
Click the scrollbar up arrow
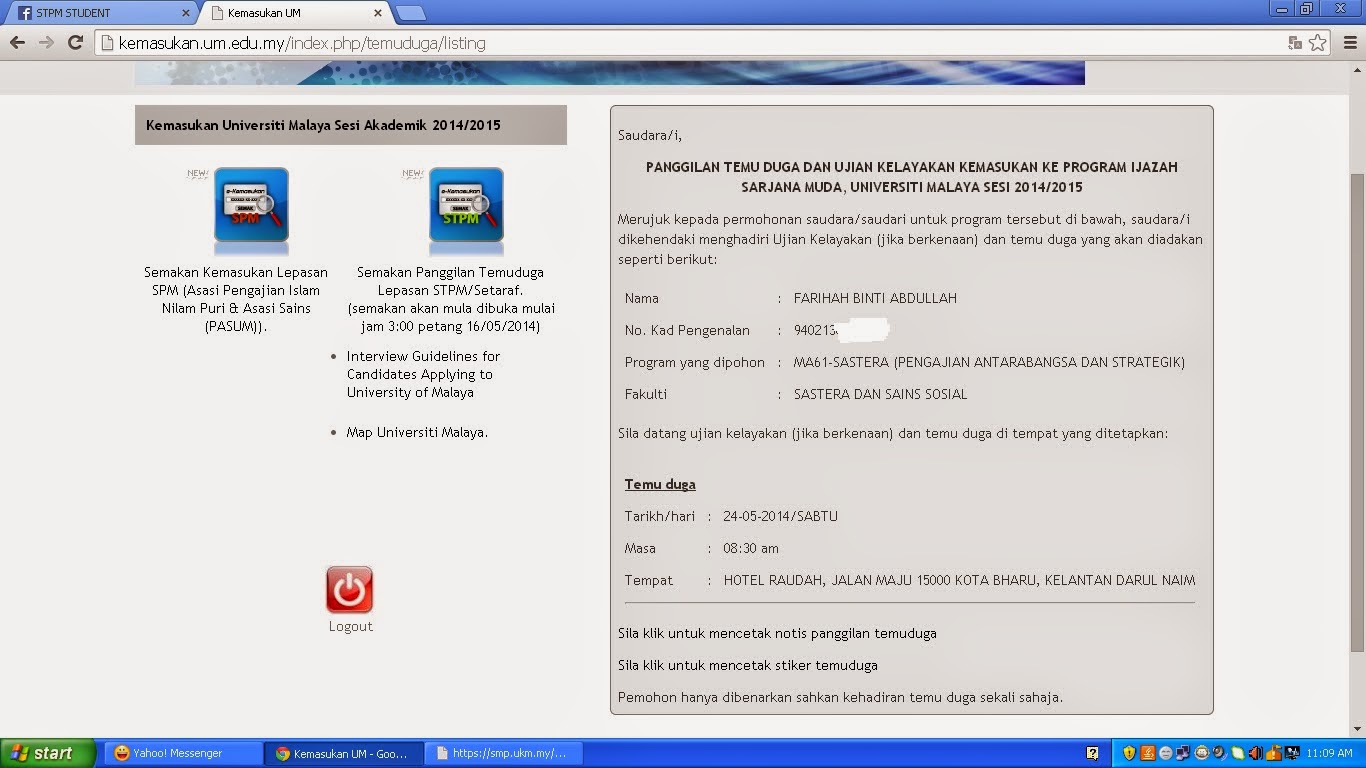pos(1357,68)
